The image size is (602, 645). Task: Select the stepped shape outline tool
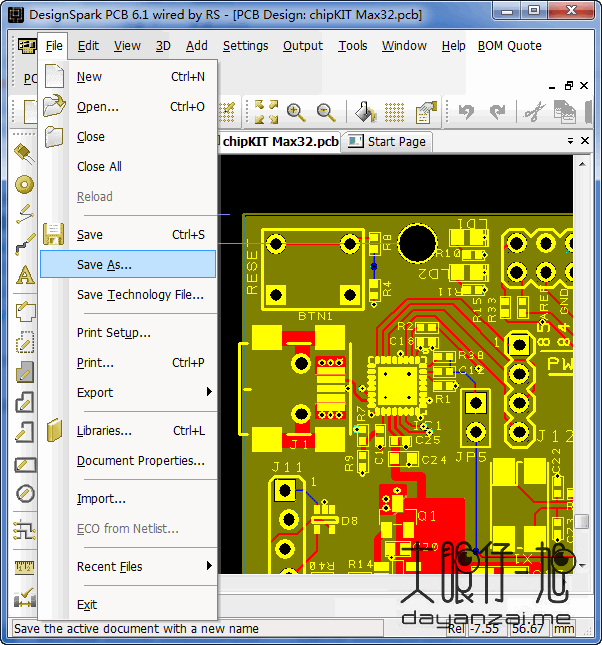[25, 402]
